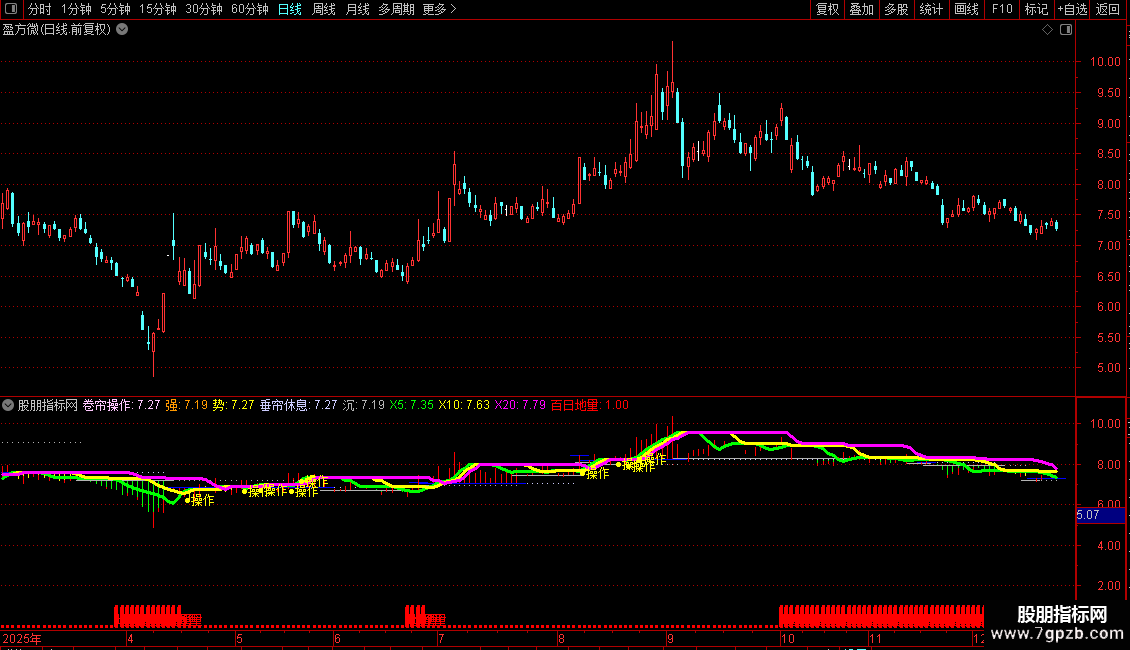Open F10 company information

pos(1002,9)
